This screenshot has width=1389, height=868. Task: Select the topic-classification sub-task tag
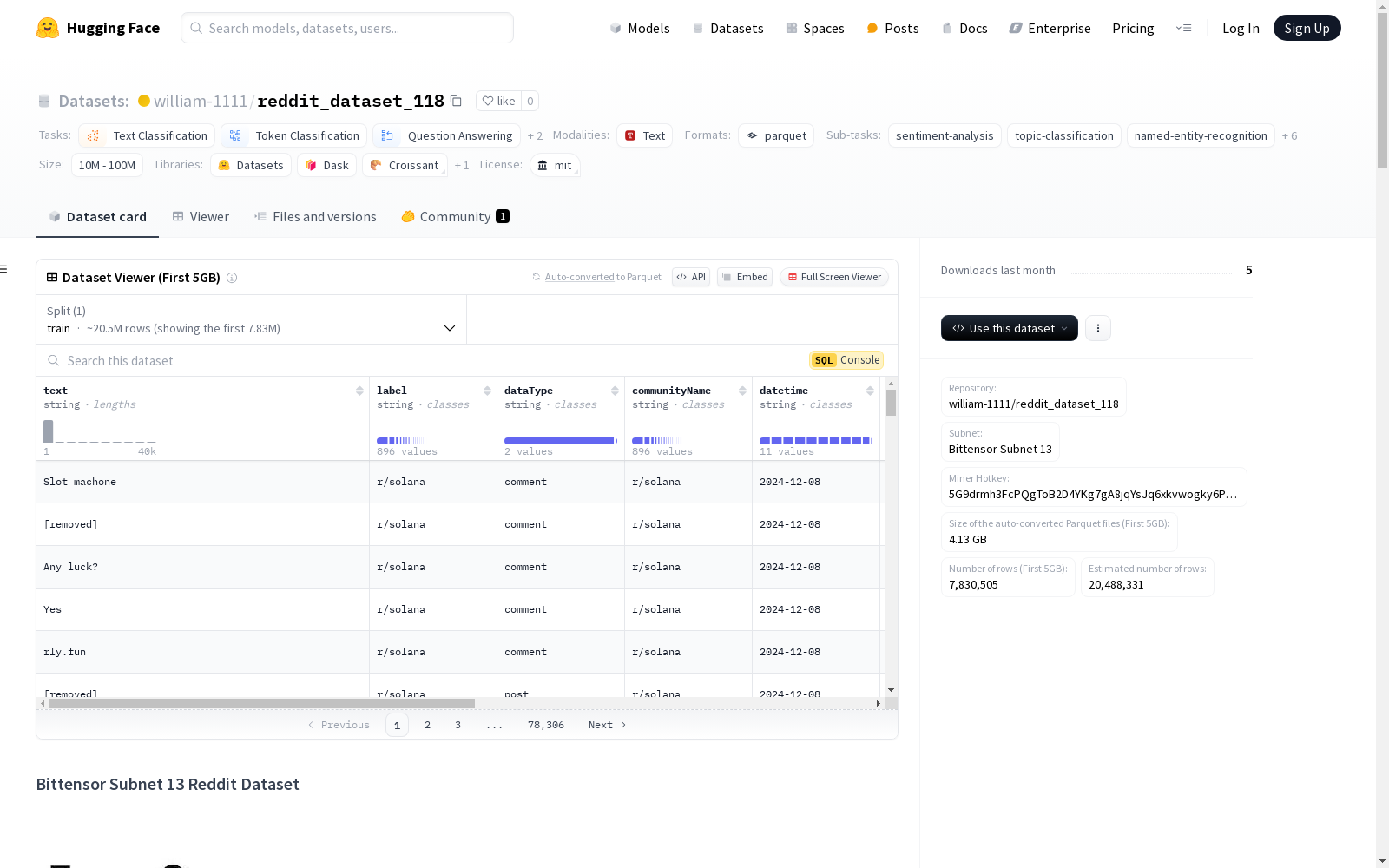1064,135
